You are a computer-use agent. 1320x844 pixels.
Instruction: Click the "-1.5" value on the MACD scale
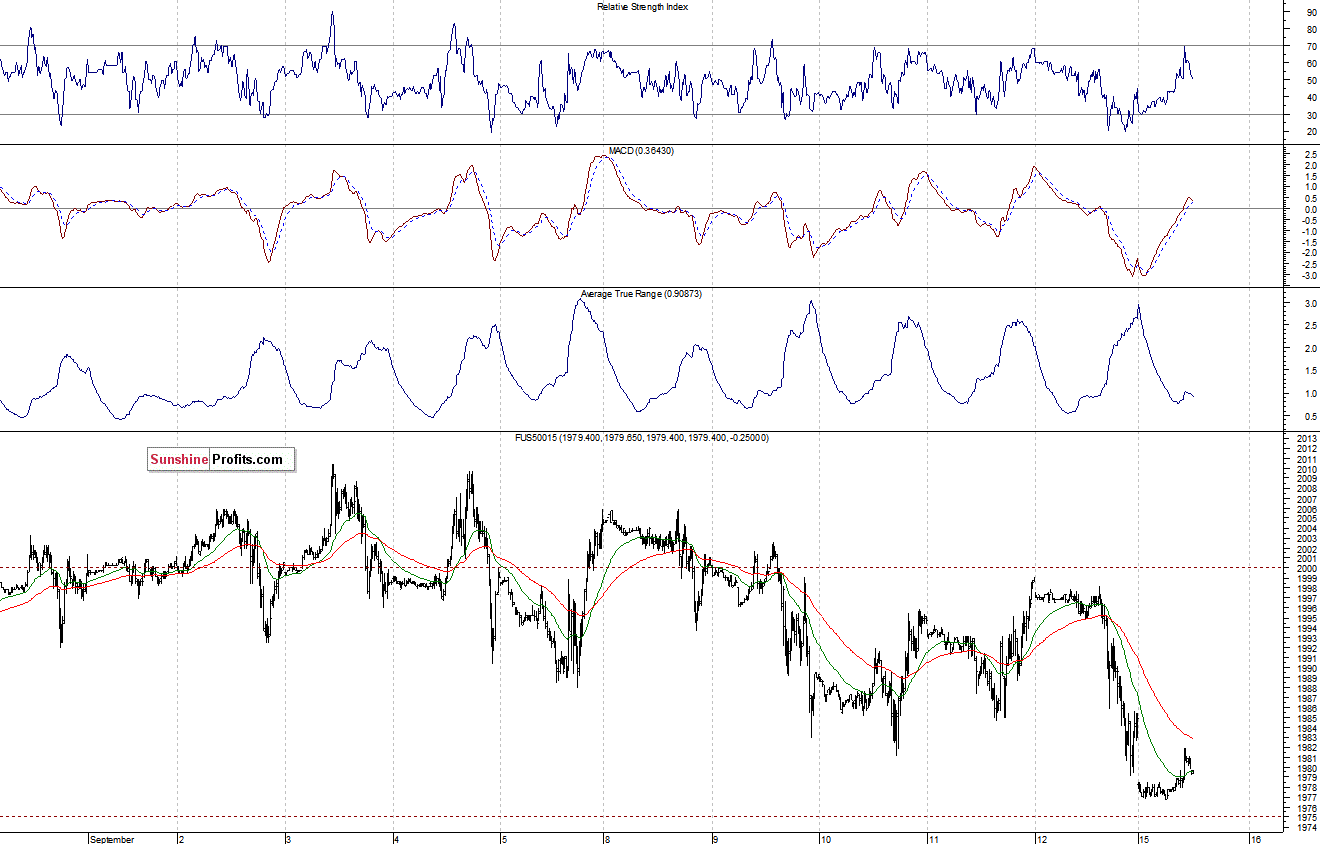pyautogui.click(x=1309, y=243)
